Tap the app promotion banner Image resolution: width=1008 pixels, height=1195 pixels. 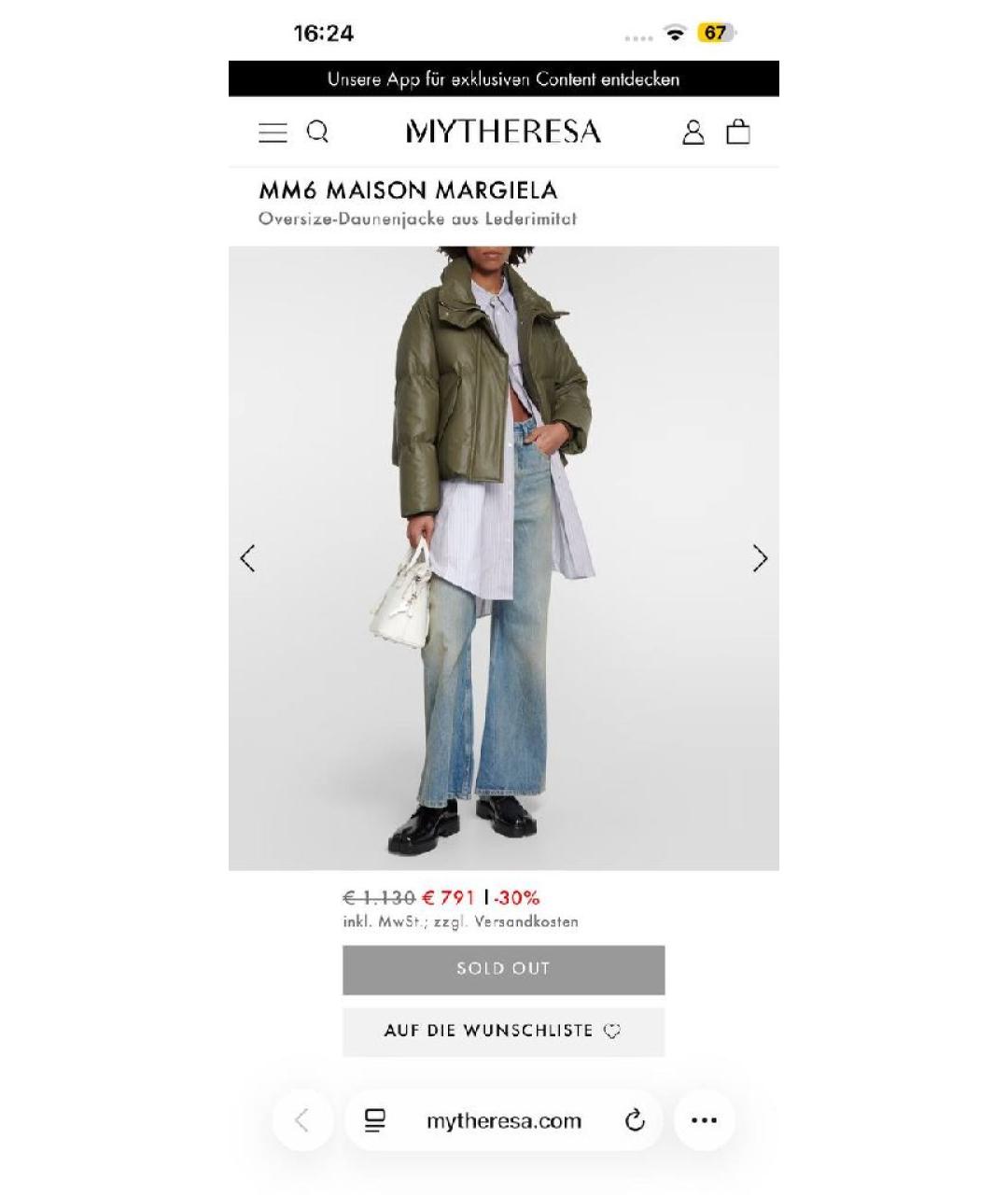point(504,79)
